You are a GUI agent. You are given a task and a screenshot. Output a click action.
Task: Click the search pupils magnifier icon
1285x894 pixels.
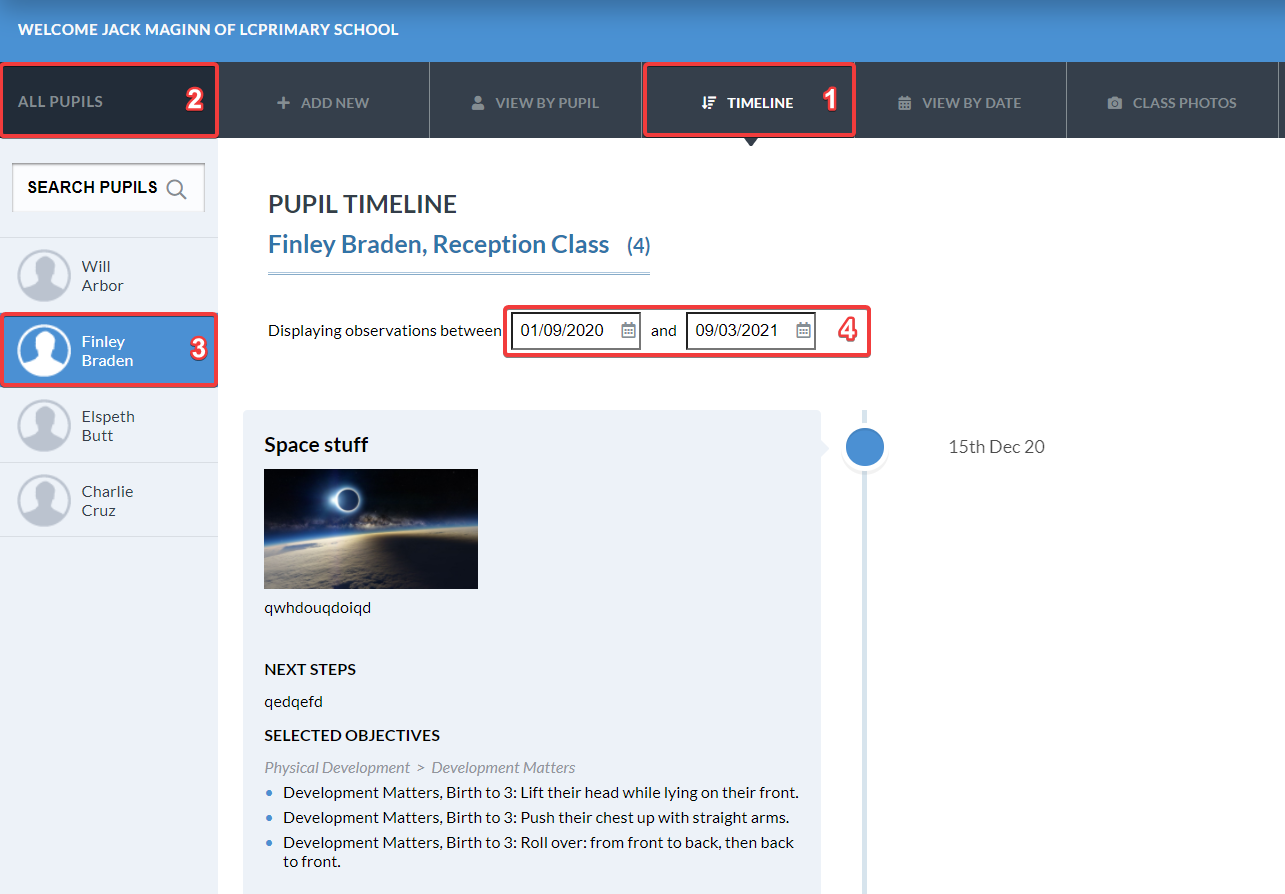177,188
